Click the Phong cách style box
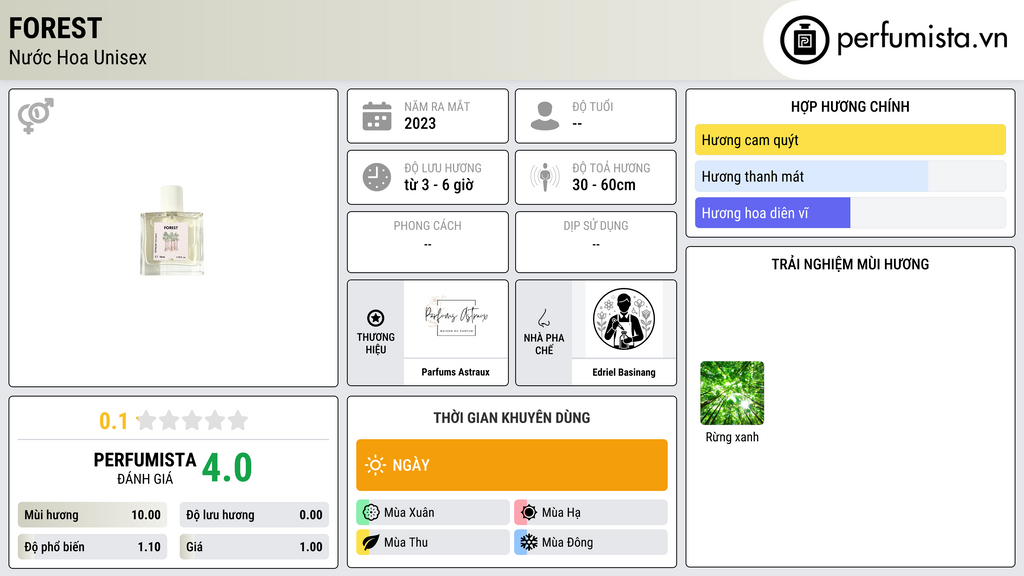Image resolution: width=1024 pixels, height=576 pixels. click(428, 242)
